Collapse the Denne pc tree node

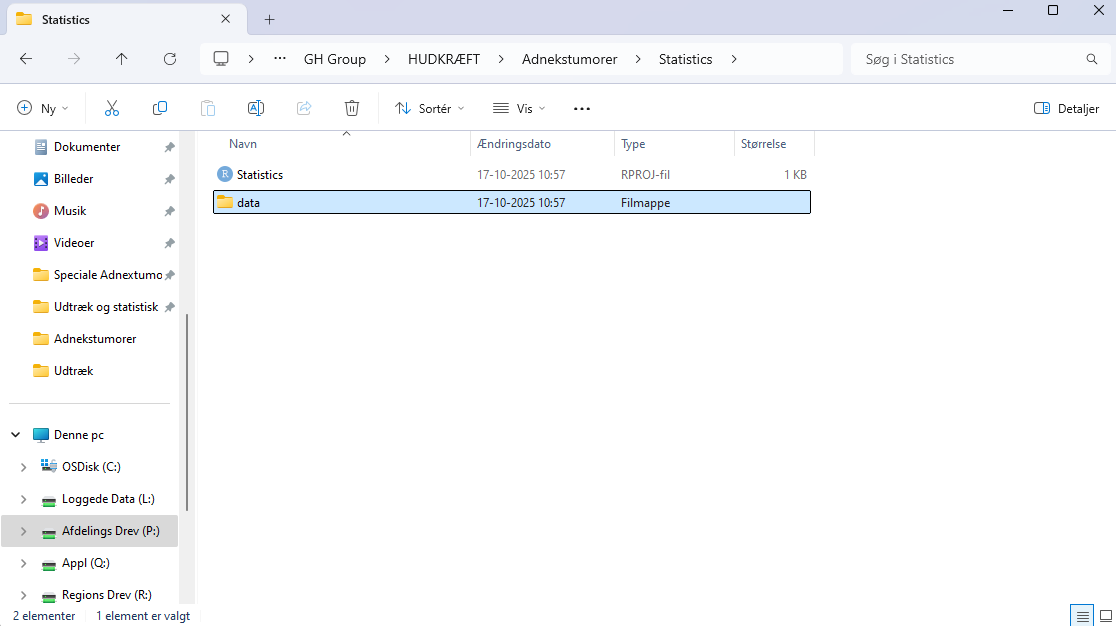pos(16,435)
